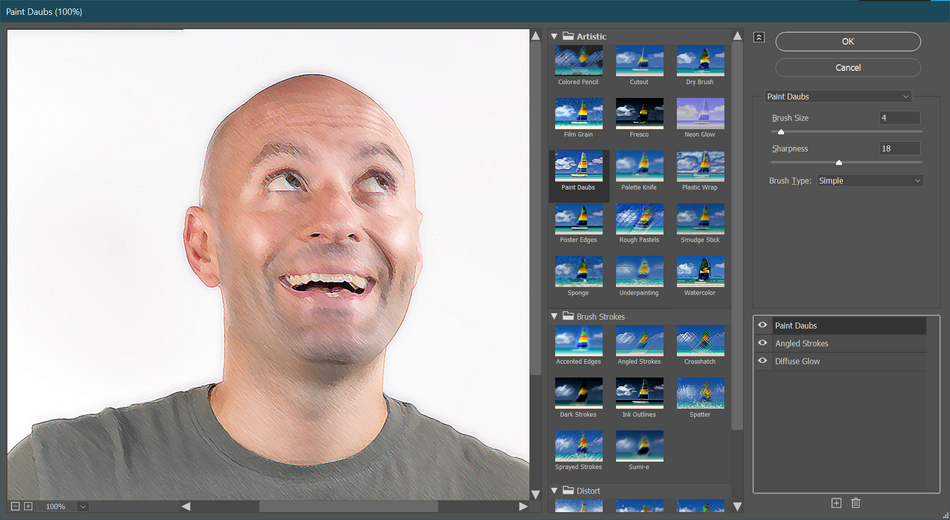Click filter list scroll up arrow
Screen dimensions: 950x520
click(x=737, y=36)
